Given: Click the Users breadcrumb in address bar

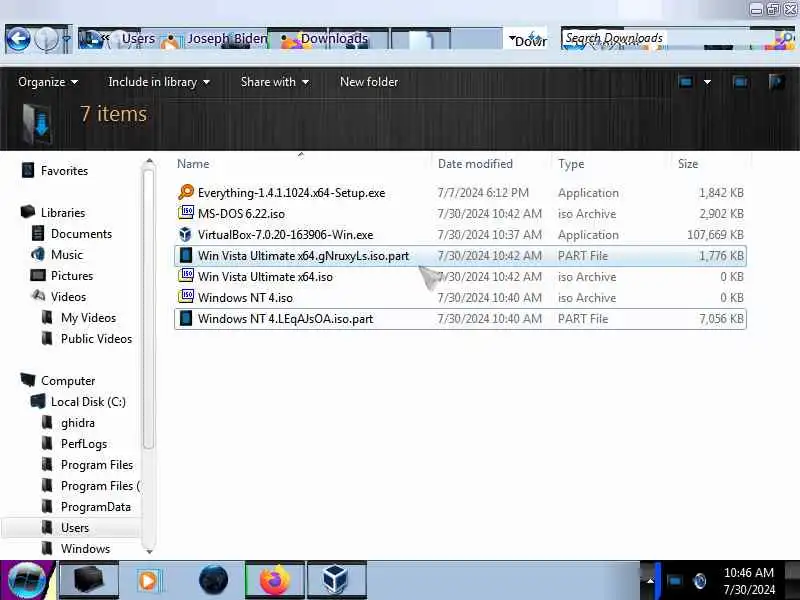Looking at the screenshot, I should (x=138, y=39).
